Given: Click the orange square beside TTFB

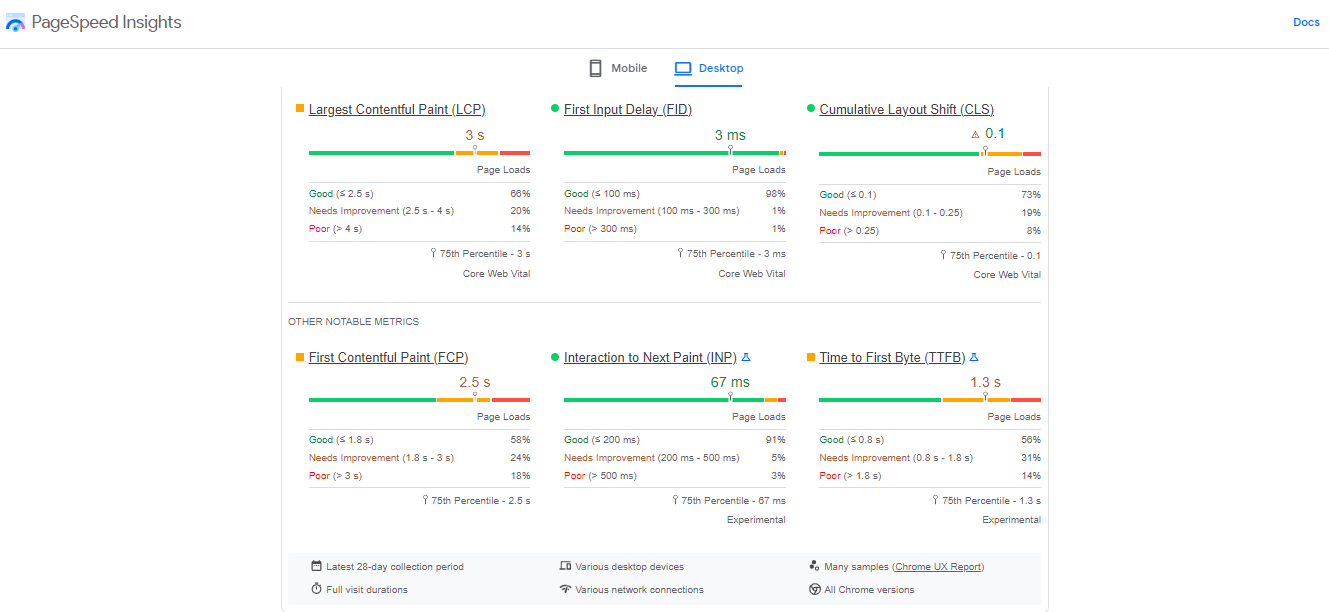Looking at the screenshot, I should click(x=811, y=356).
